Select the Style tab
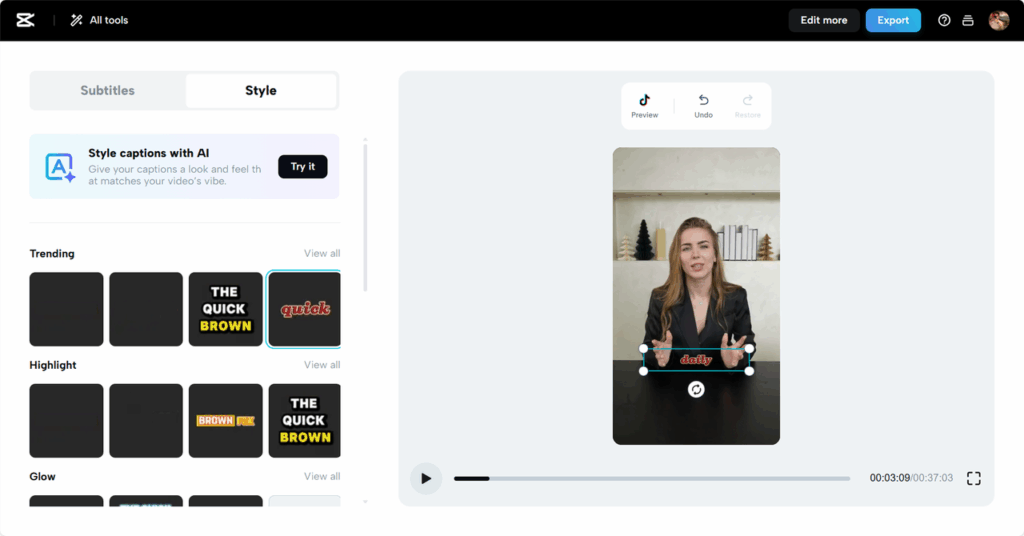The height and width of the screenshot is (536, 1024). [x=261, y=90]
